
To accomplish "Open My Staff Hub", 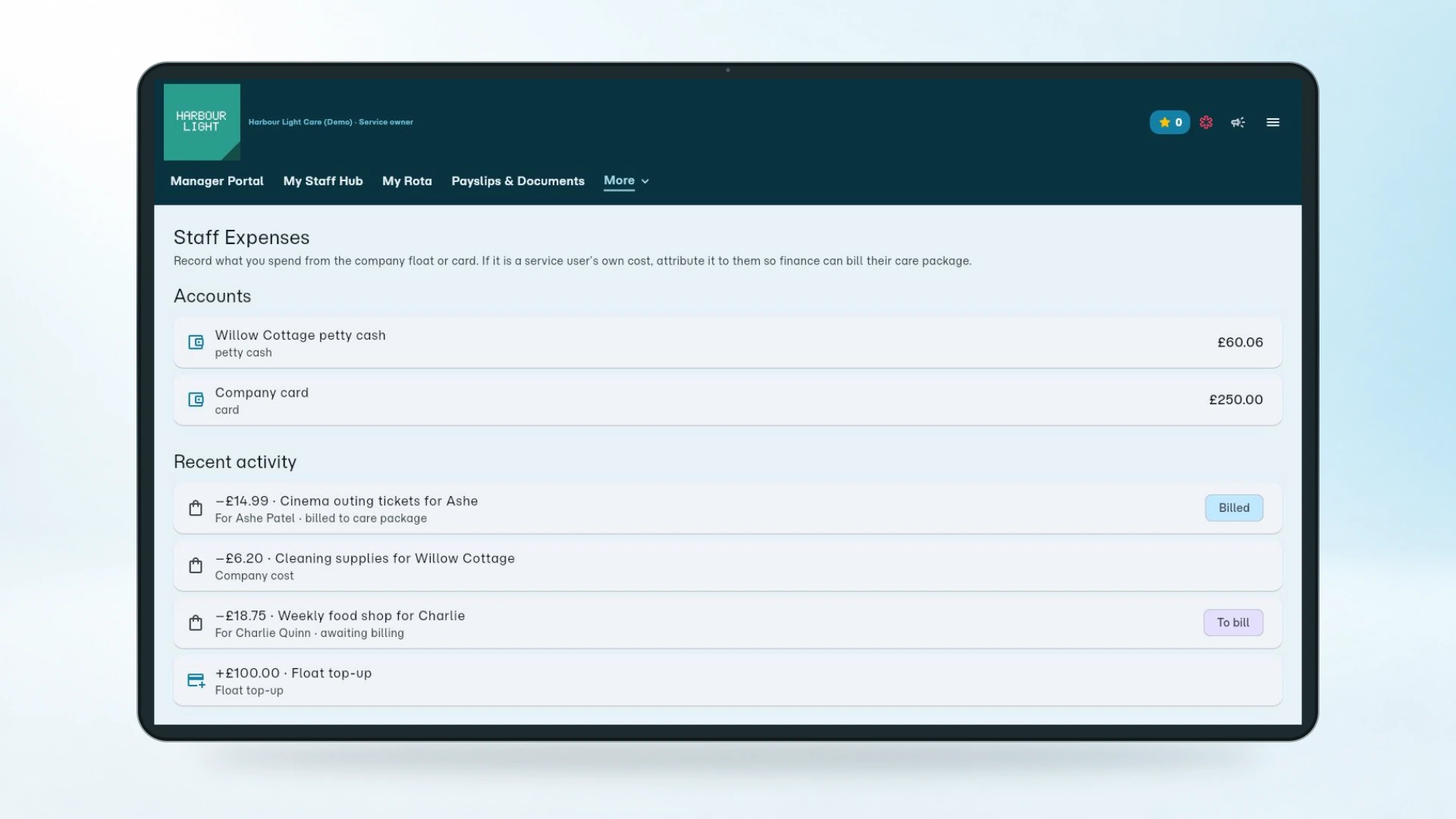I will pos(323,181).
